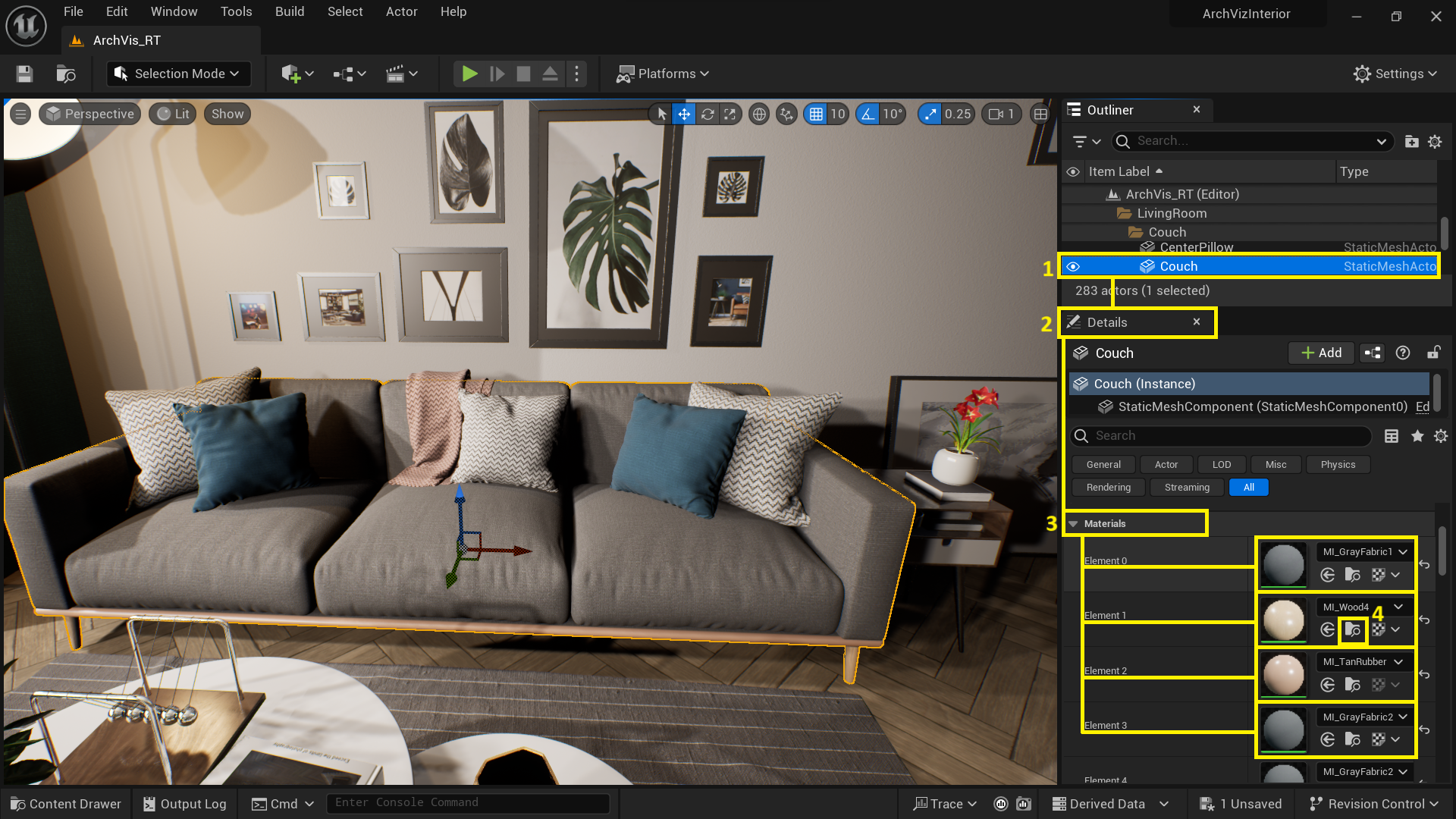Open the Outliner settings gear

(x=1435, y=141)
